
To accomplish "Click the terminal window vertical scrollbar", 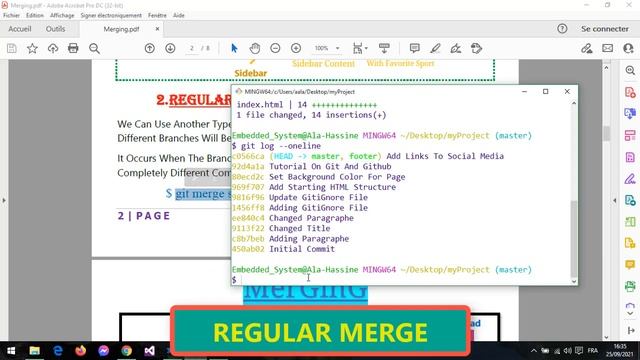I will pos(574,239).
